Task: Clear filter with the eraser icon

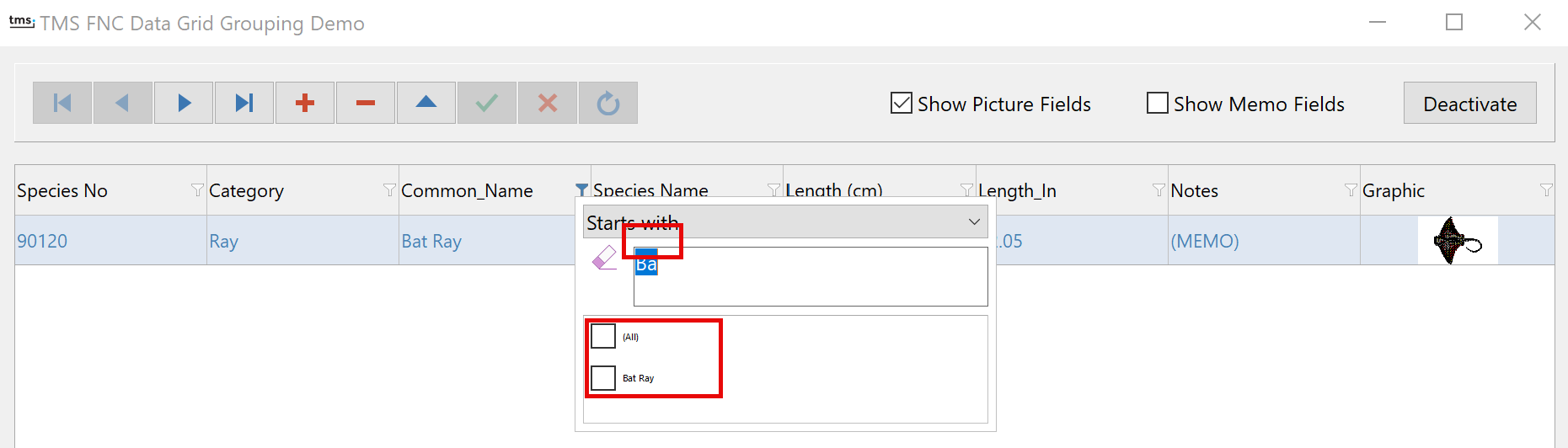Action: pyautogui.click(x=605, y=258)
